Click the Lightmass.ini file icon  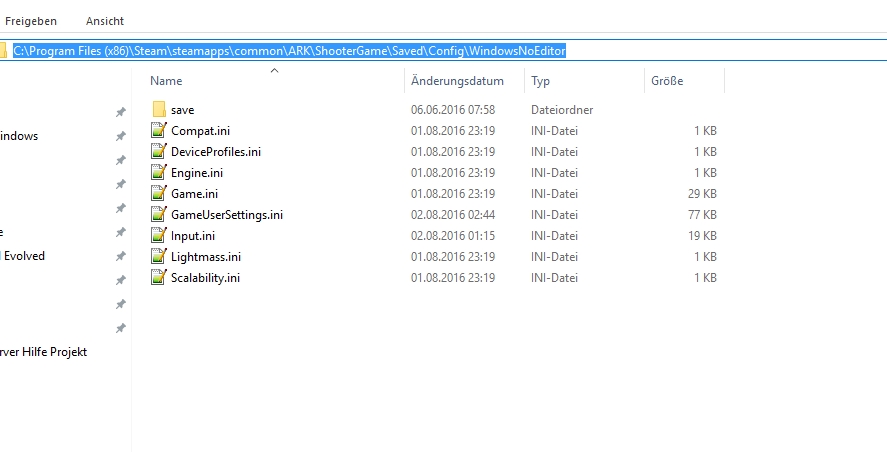159,256
